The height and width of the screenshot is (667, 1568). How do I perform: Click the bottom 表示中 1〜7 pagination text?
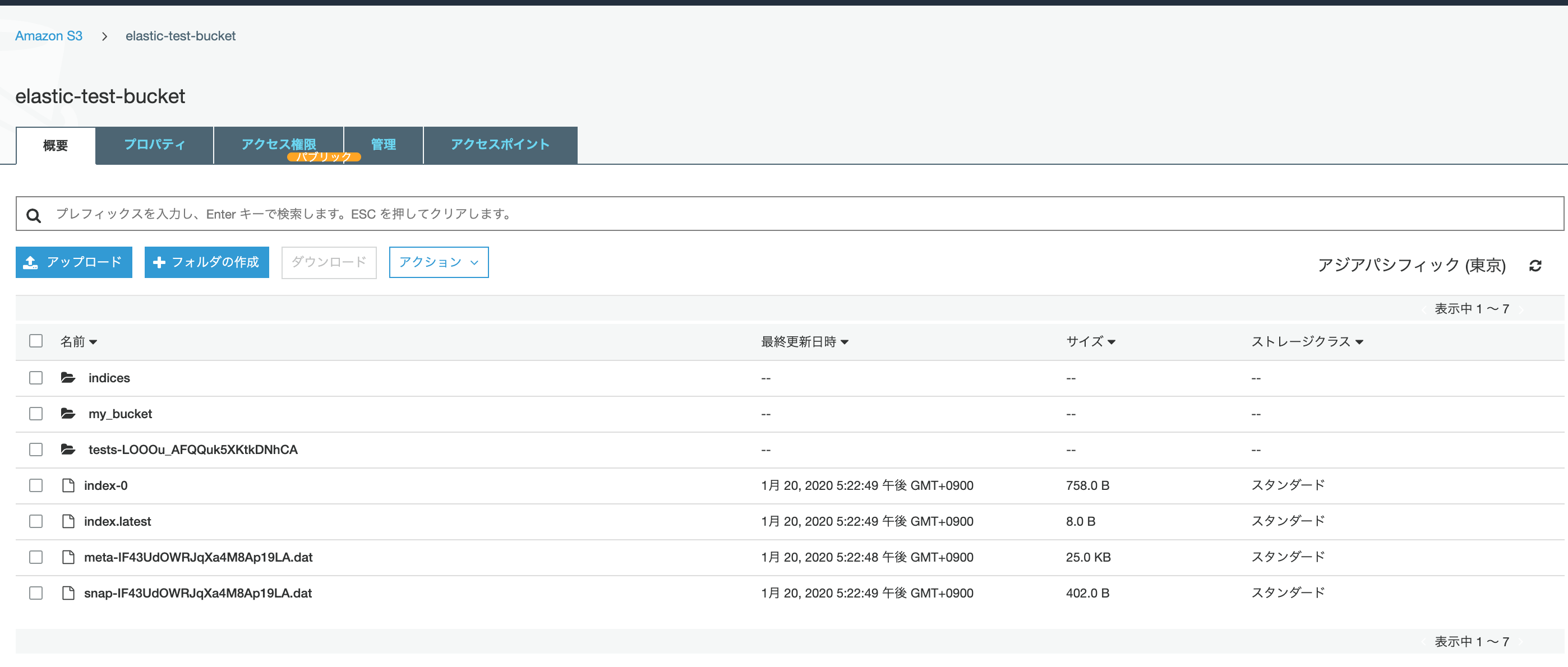coord(1471,642)
